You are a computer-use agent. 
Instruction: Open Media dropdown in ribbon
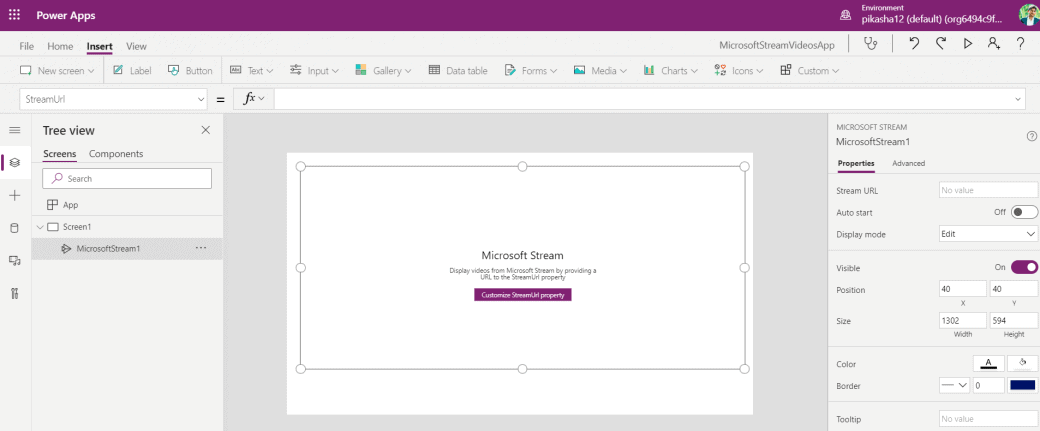pyautogui.click(x=600, y=70)
